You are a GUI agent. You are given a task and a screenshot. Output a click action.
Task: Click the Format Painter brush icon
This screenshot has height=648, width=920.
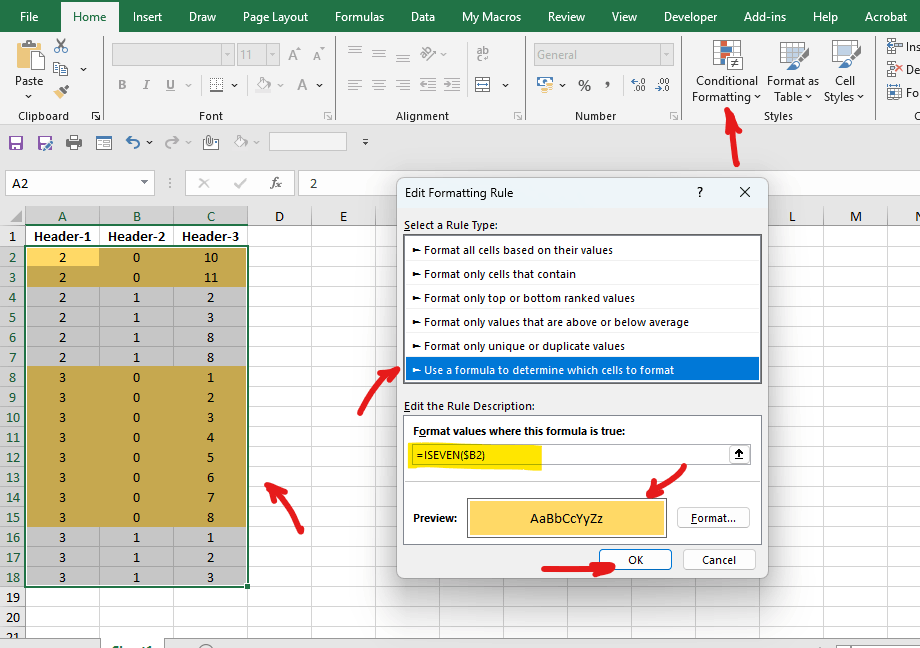click(61, 92)
